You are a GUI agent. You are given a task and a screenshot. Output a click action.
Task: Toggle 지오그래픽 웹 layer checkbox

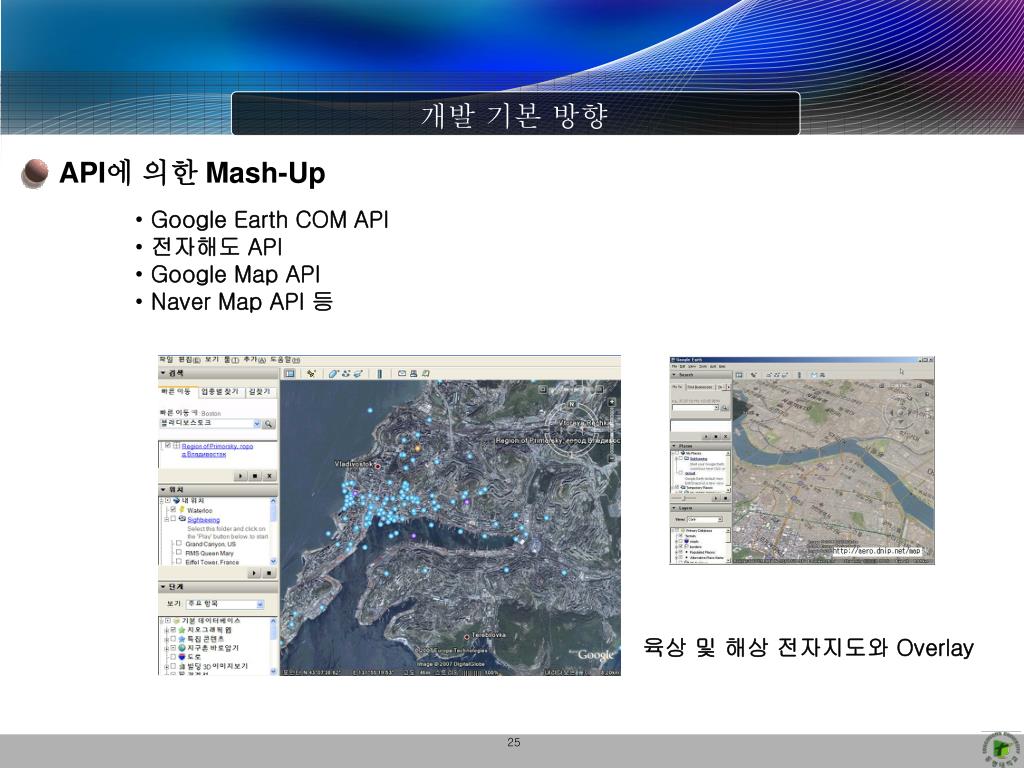pyautogui.click(x=173, y=630)
